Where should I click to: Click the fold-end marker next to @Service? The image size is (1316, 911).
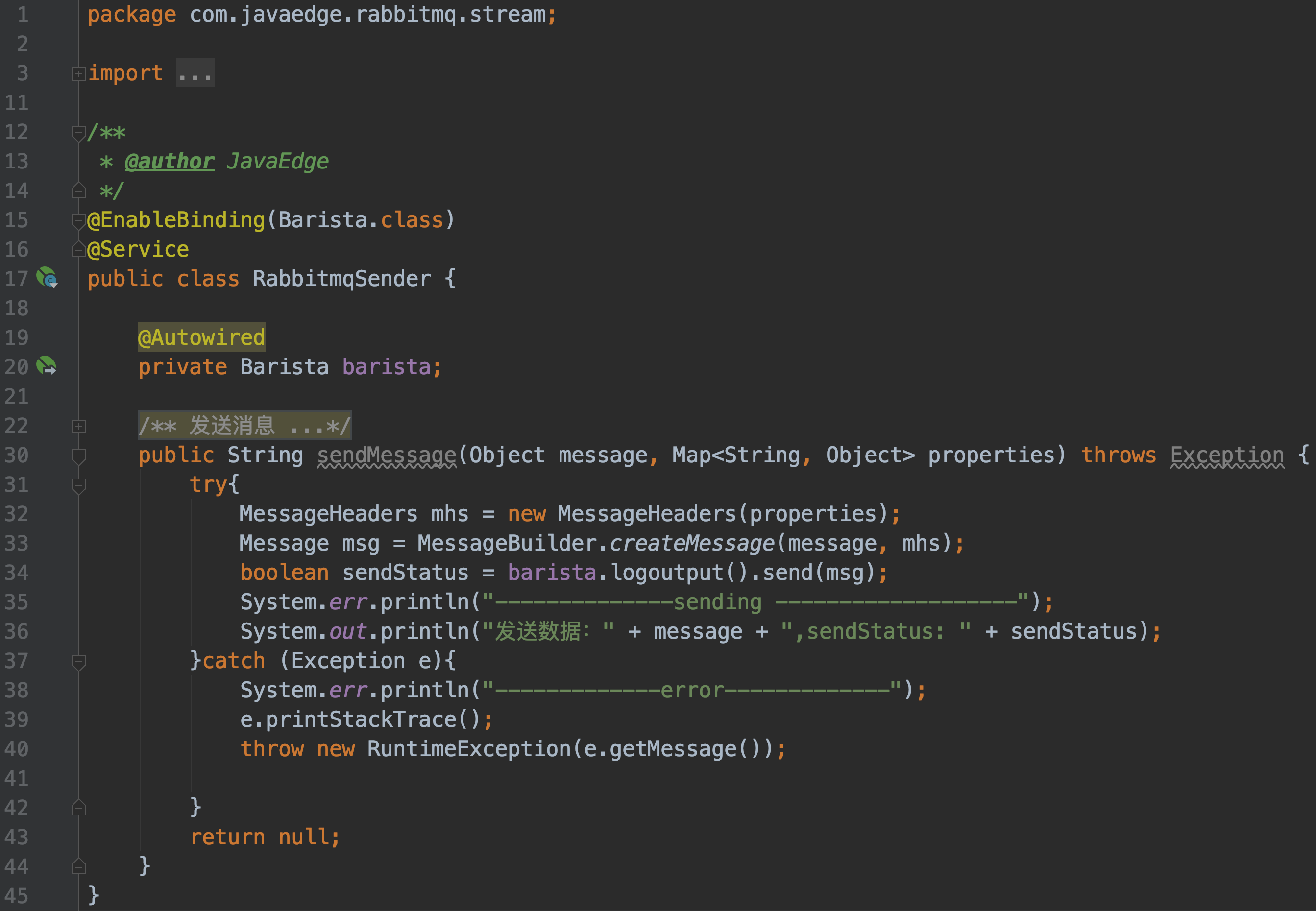[x=79, y=249]
